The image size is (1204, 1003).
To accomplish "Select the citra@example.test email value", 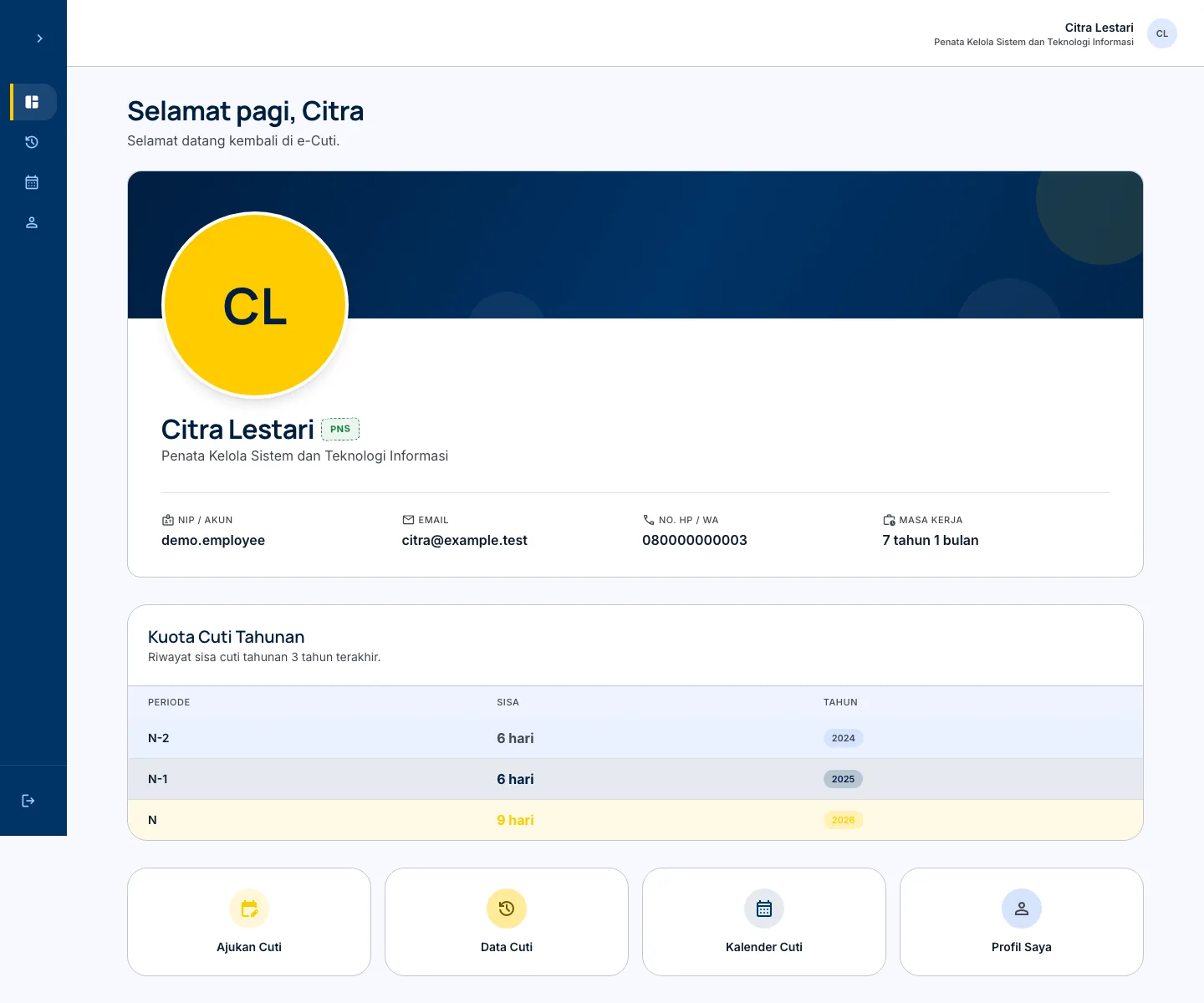I will [465, 540].
